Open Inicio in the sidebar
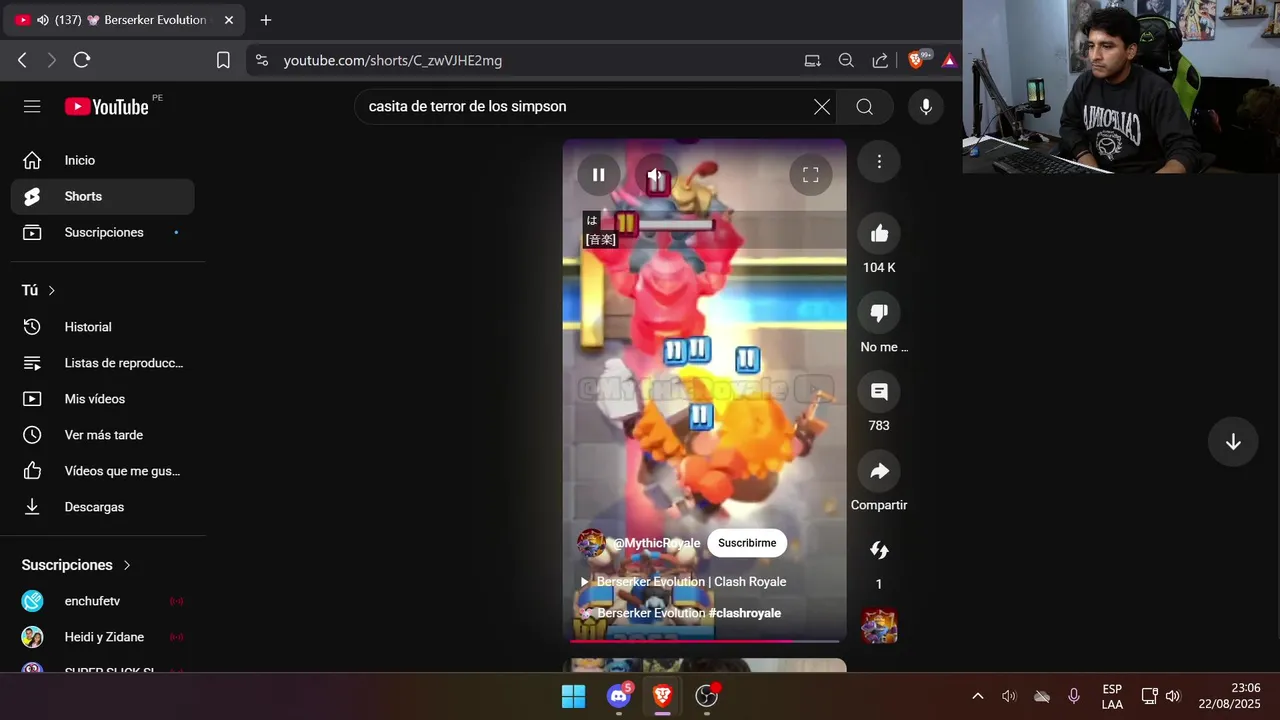 tap(103, 160)
